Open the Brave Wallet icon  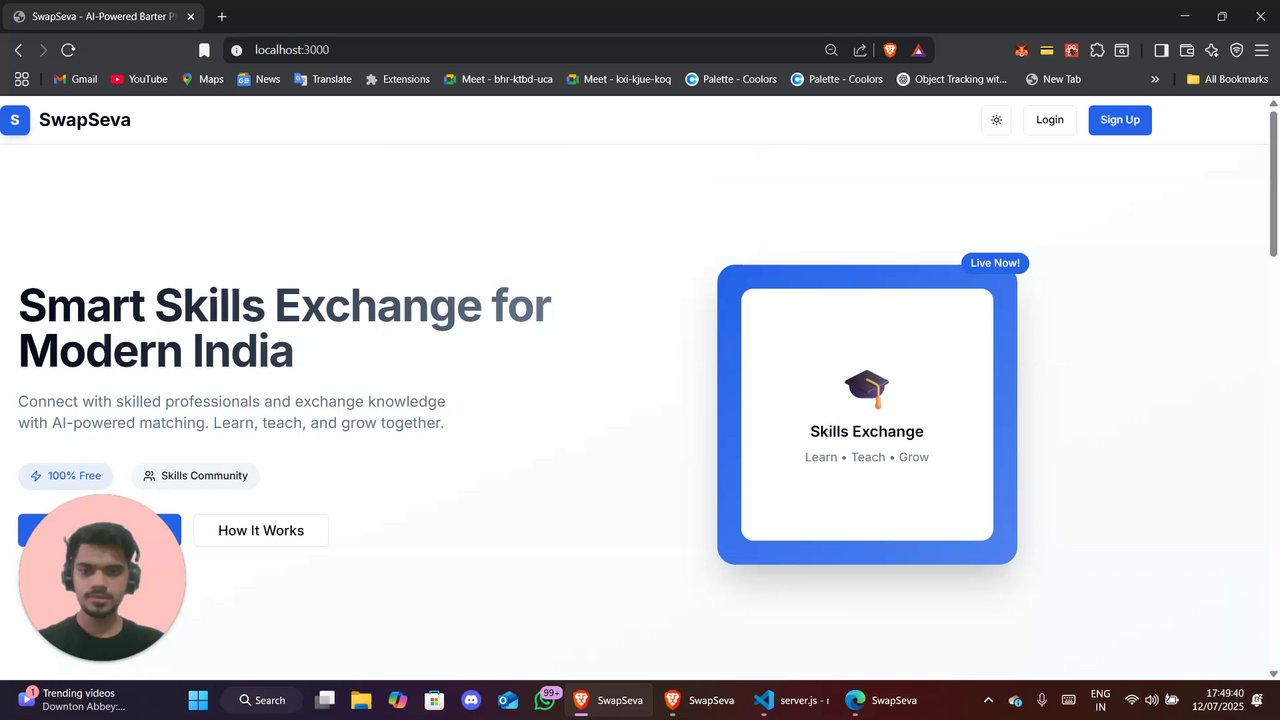click(x=1187, y=50)
